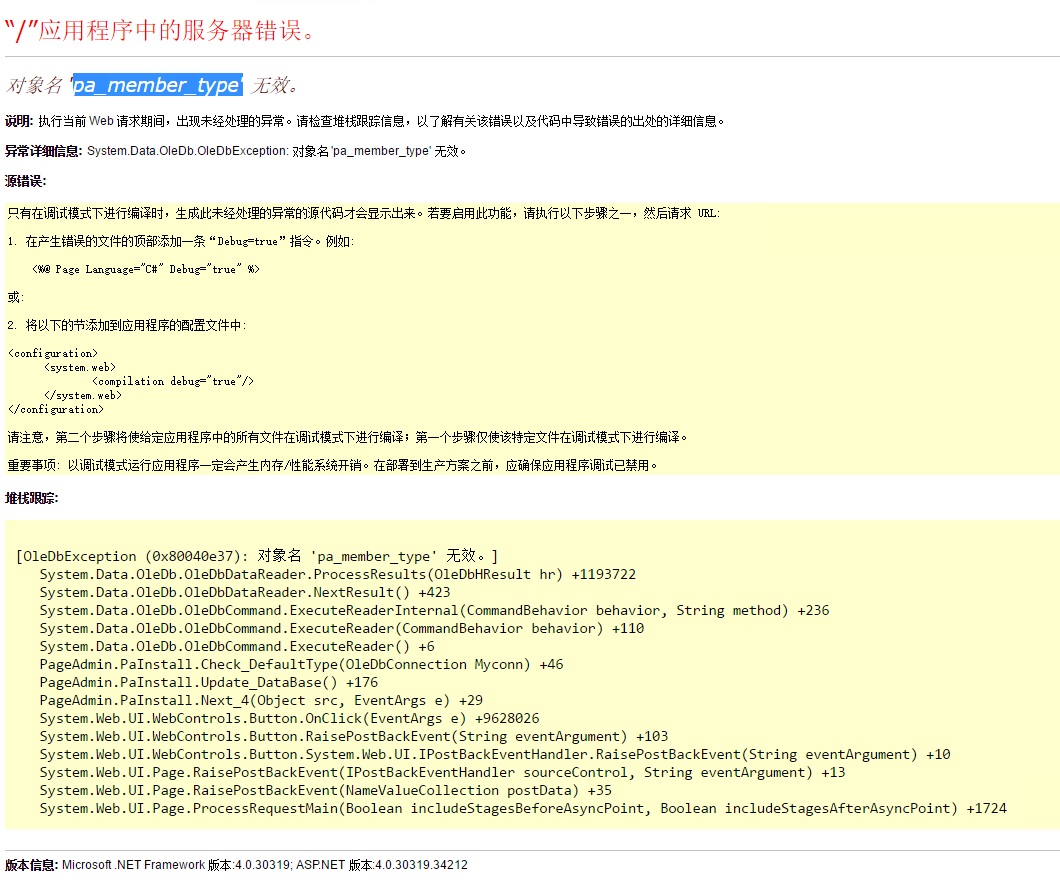Click the Page Language Debug="true" directive line
This screenshot has width=1060, height=893.
click(x=146, y=269)
